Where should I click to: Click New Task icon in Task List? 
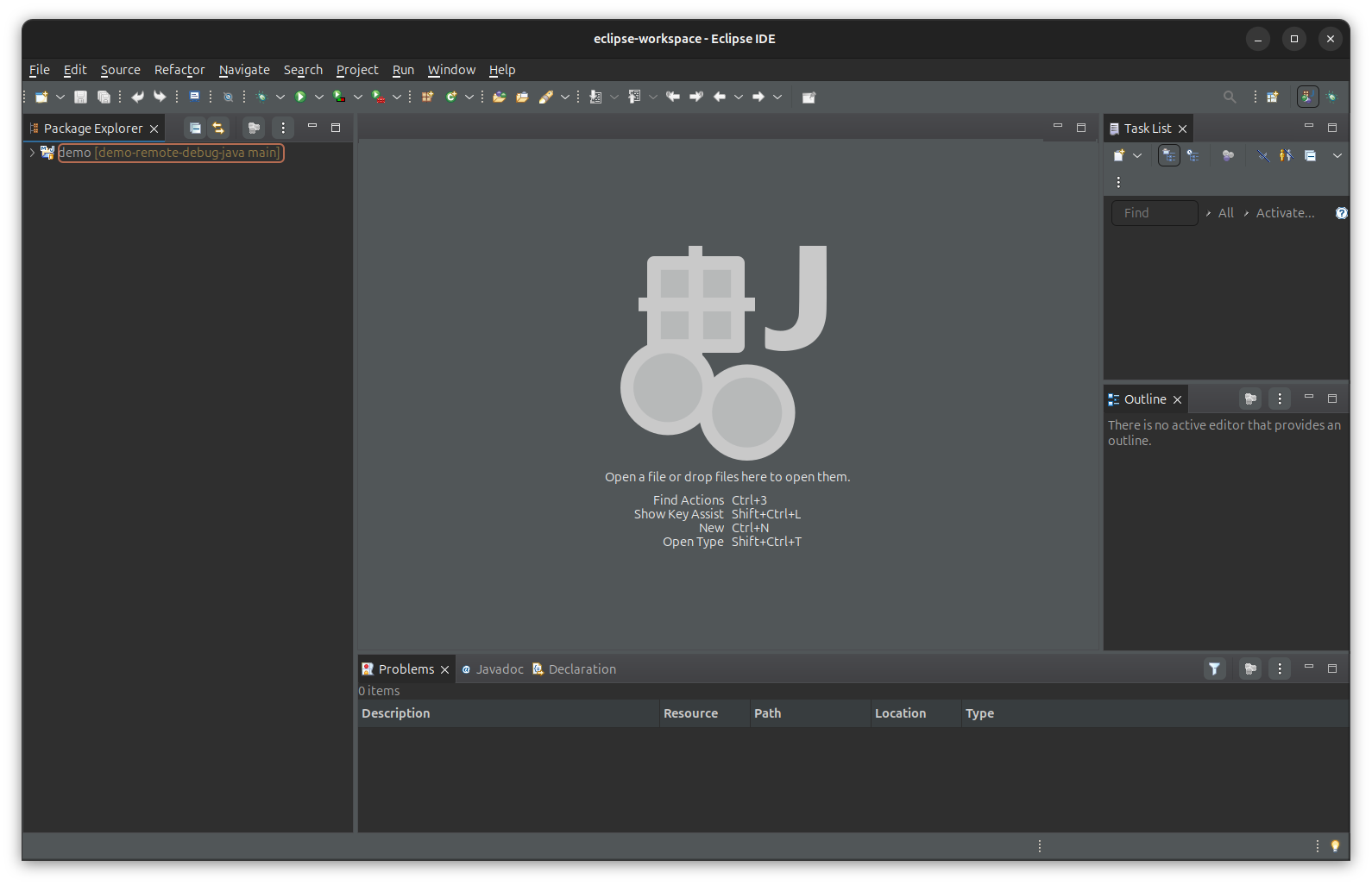pos(1119,155)
